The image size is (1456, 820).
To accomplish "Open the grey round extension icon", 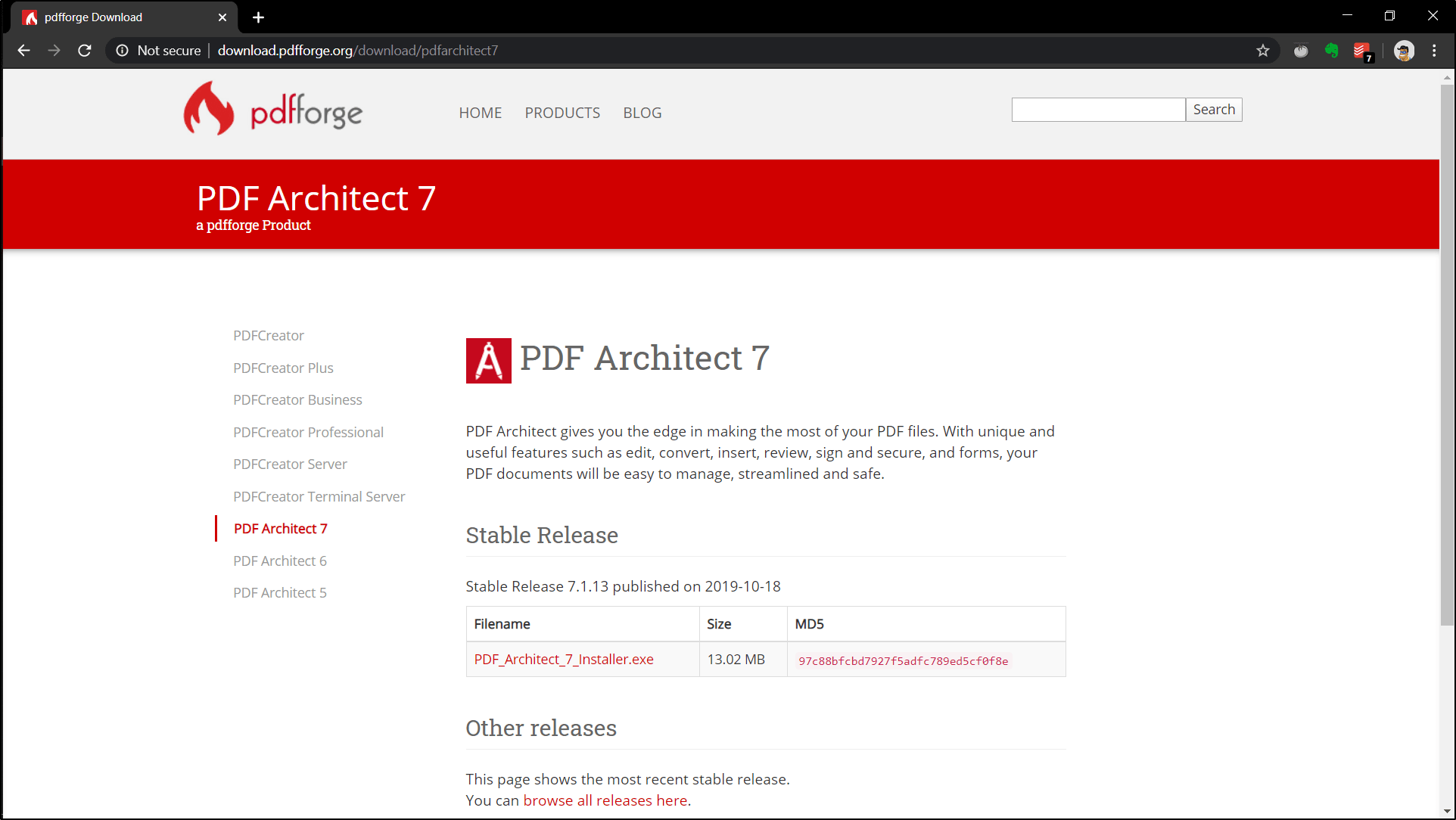I will point(1301,51).
